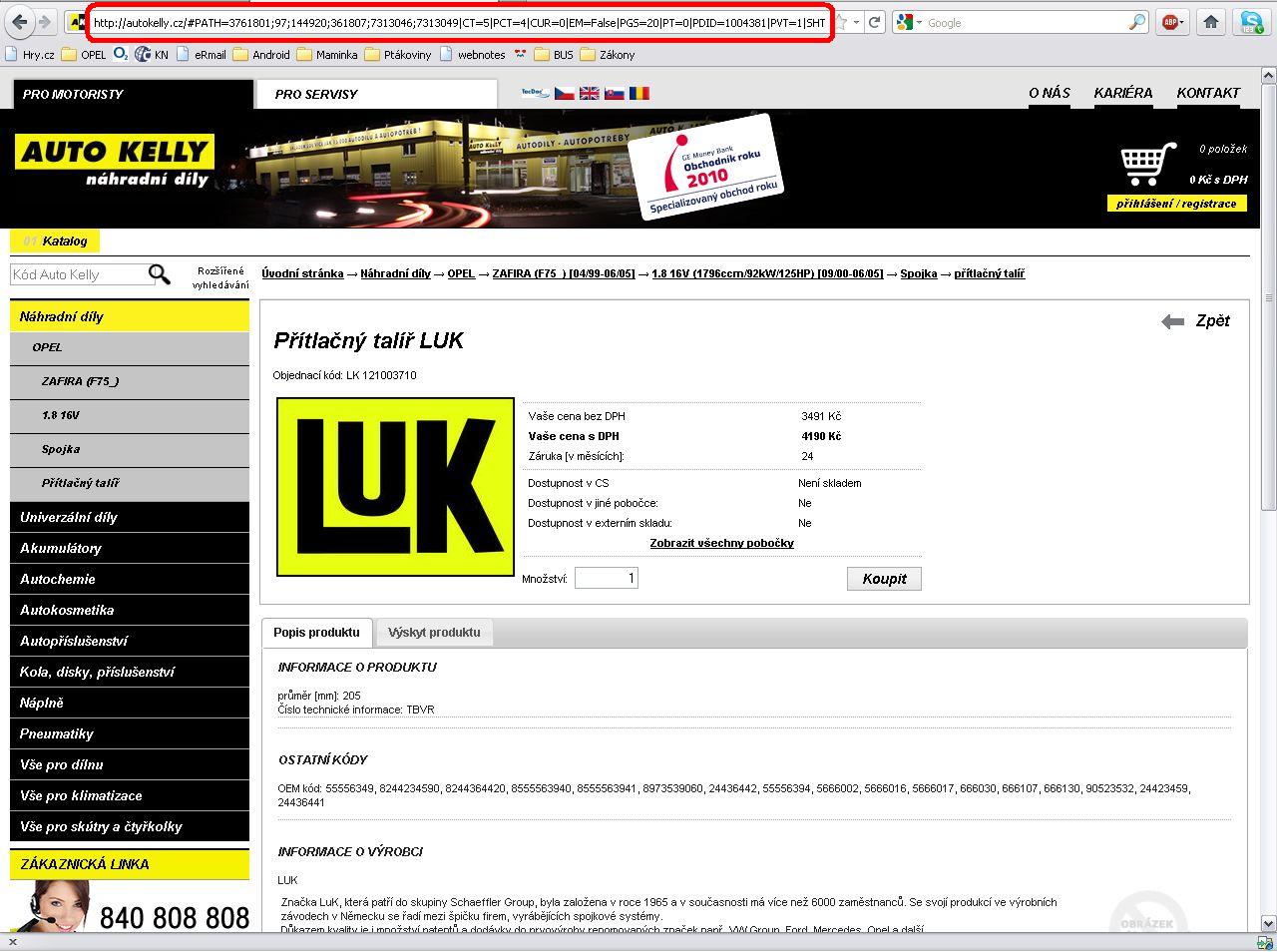Screen dimensions: 1277x952
Task: Reload the page with the refresh icon
Action: 874,22
